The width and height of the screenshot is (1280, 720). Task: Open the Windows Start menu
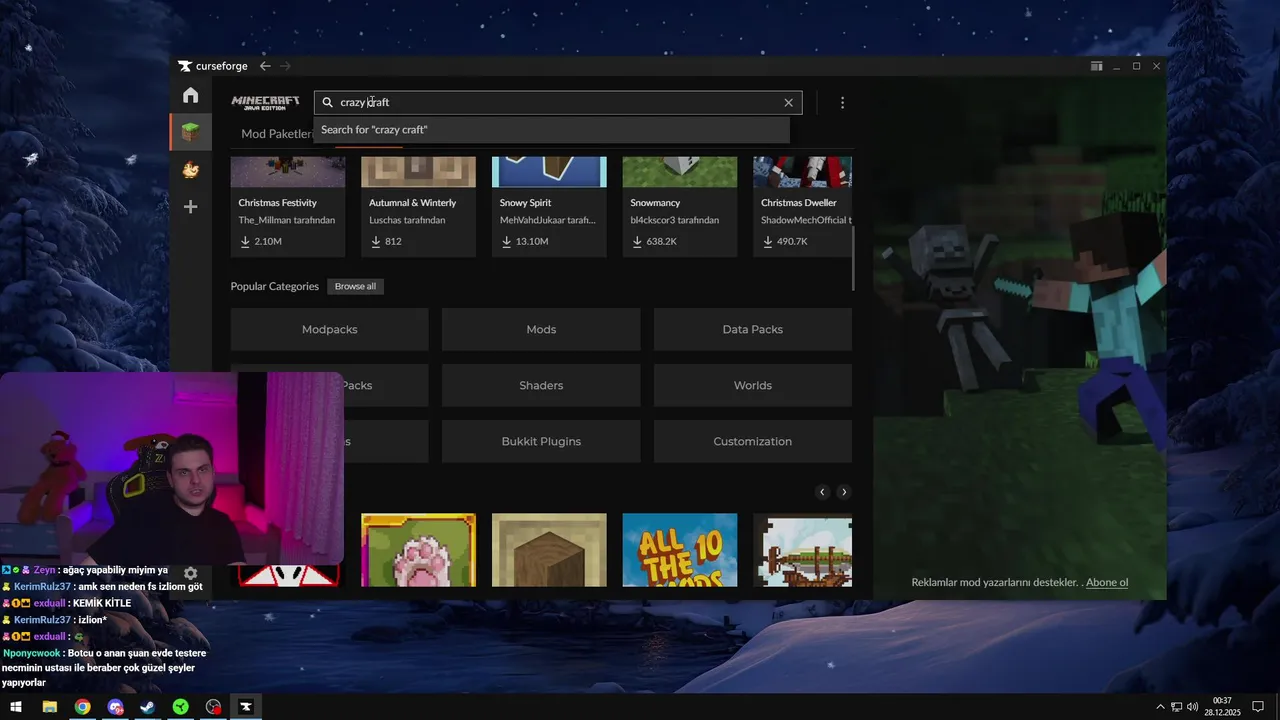(16, 707)
